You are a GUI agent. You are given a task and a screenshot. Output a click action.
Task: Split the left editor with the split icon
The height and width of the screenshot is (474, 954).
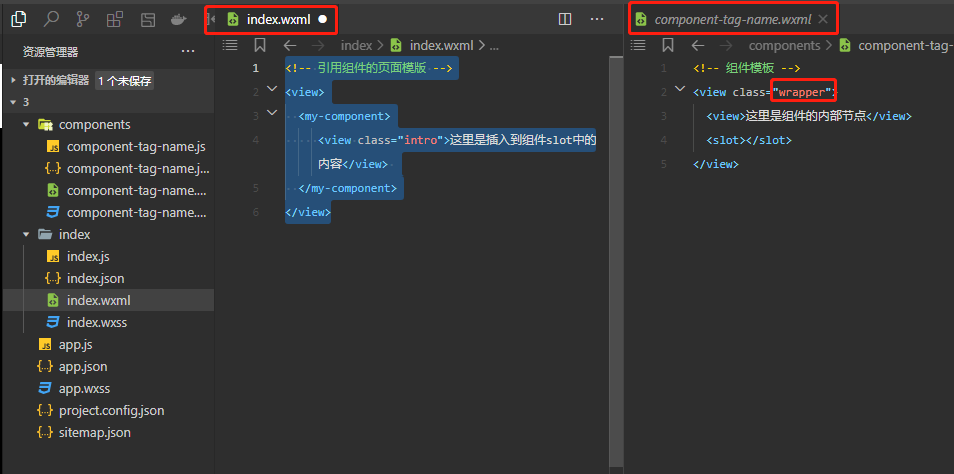point(565,19)
